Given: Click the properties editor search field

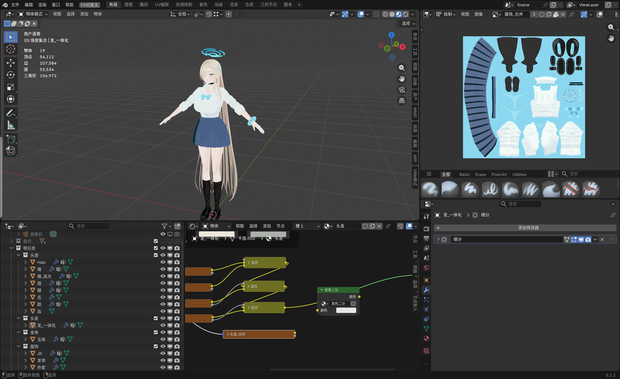Looking at the screenshot, I should pyautogui.click(x=520, y=204).
